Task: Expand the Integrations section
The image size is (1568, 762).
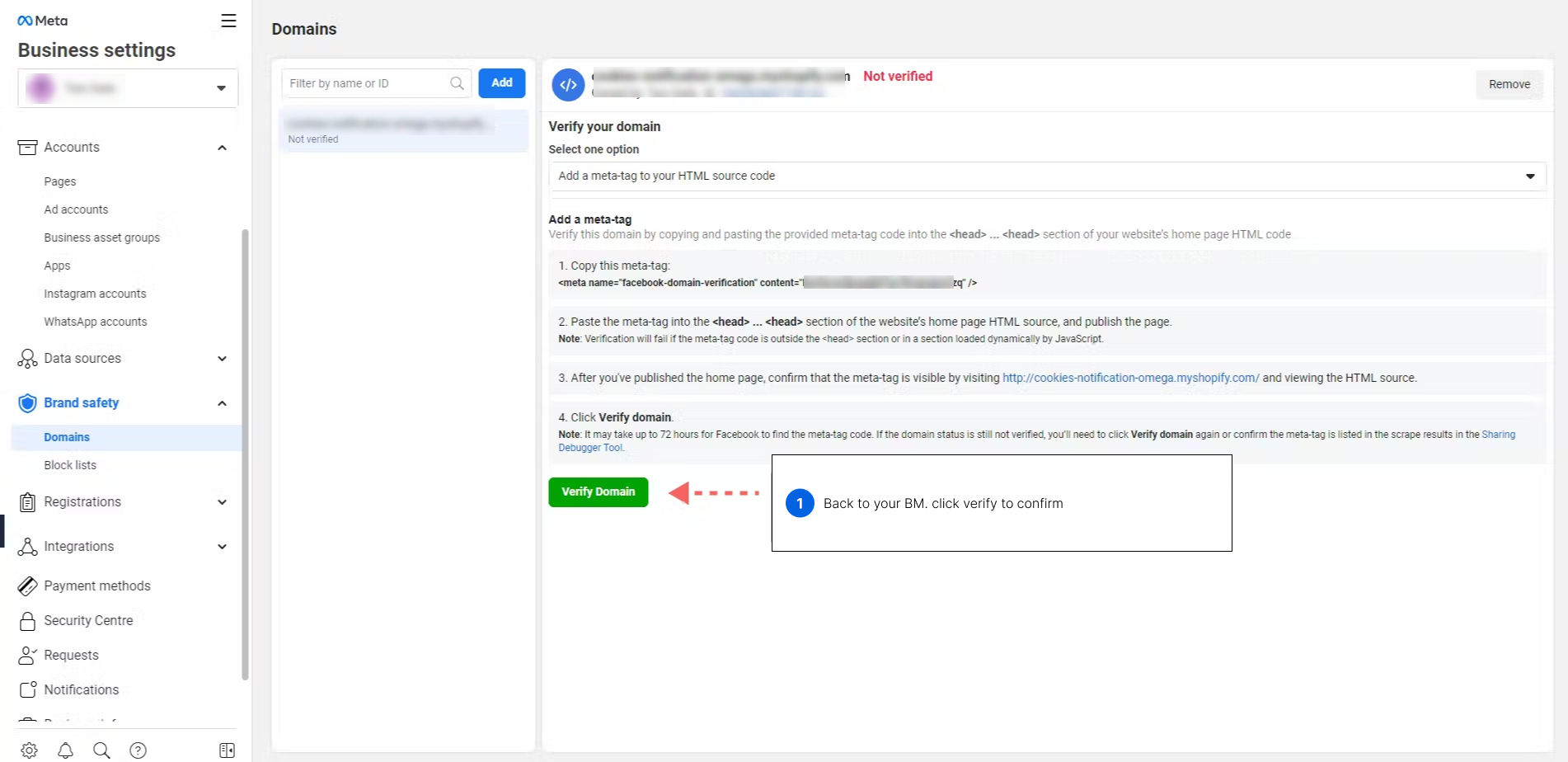Action: click(222, 547)
